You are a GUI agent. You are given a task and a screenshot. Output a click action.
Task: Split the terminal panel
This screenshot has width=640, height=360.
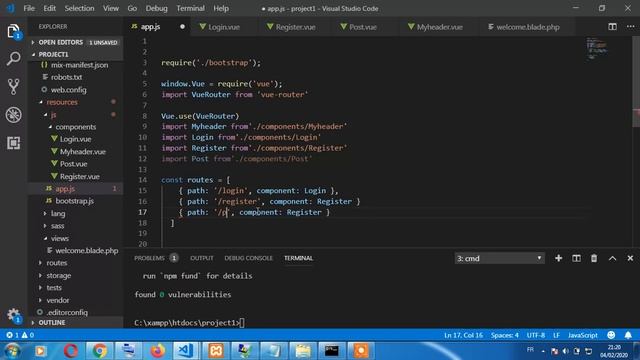pyautogui.click(x=576, y=258)
